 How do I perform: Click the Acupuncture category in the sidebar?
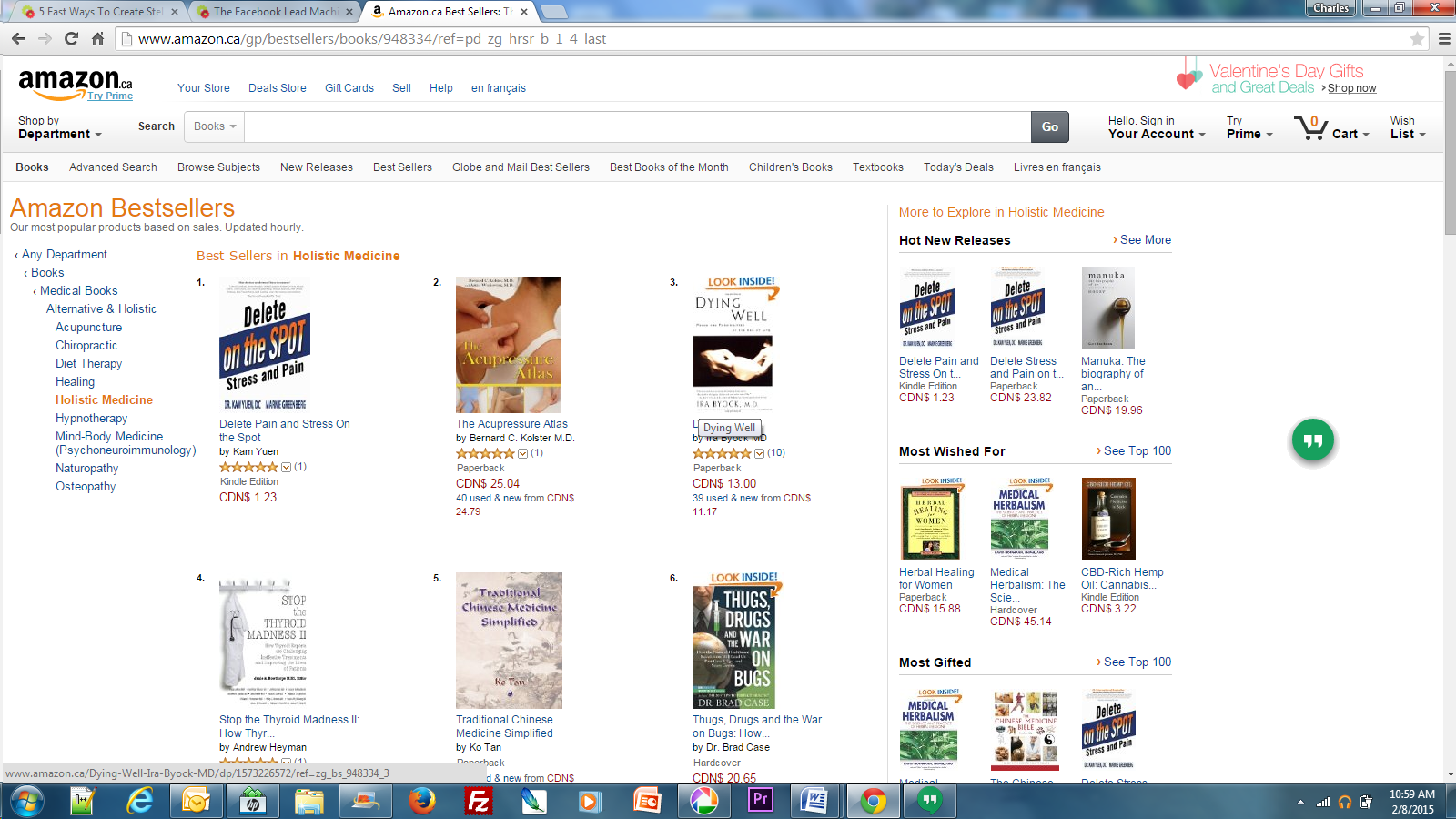point(88,328)
